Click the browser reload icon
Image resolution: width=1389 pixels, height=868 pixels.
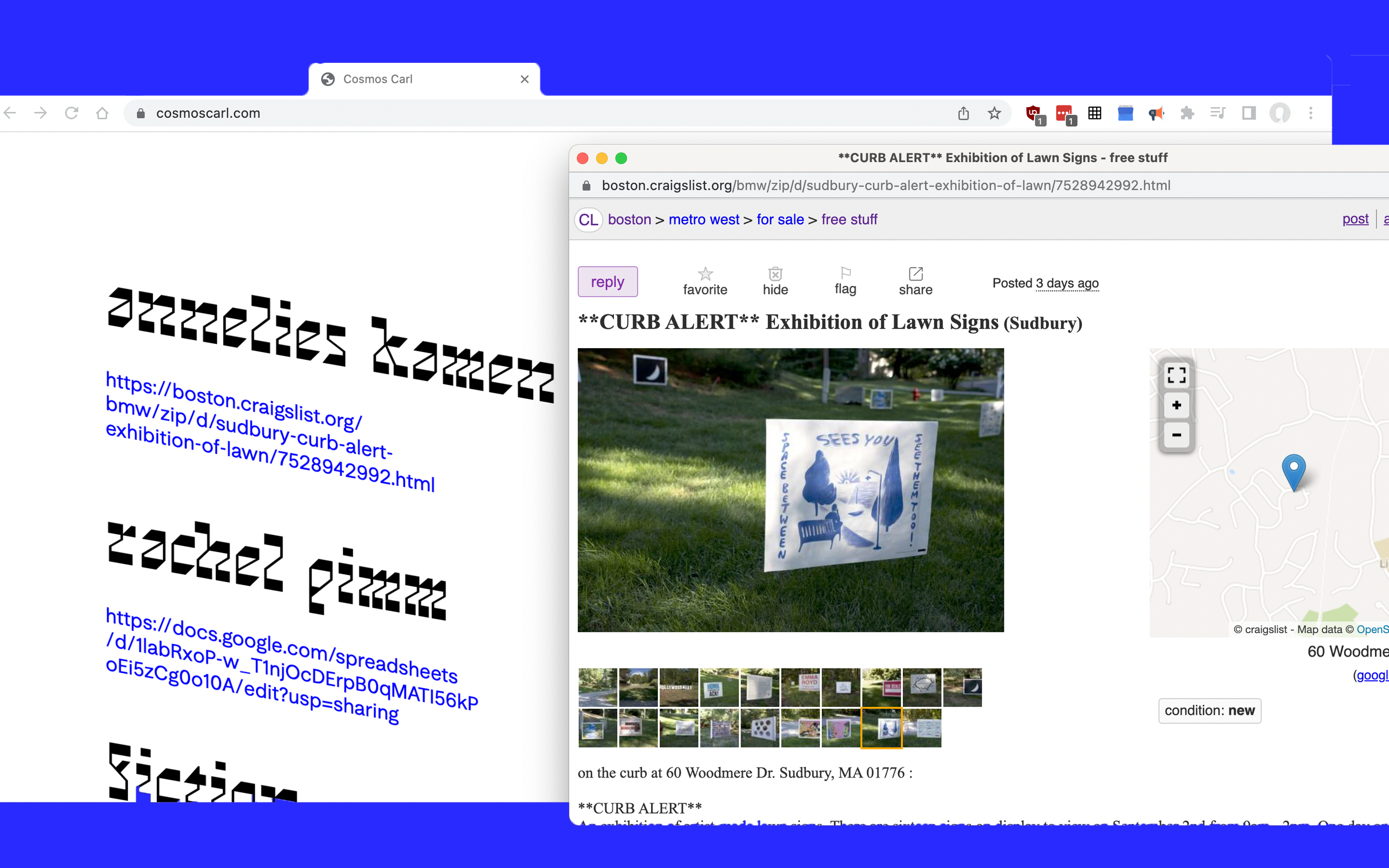point(71,113)
